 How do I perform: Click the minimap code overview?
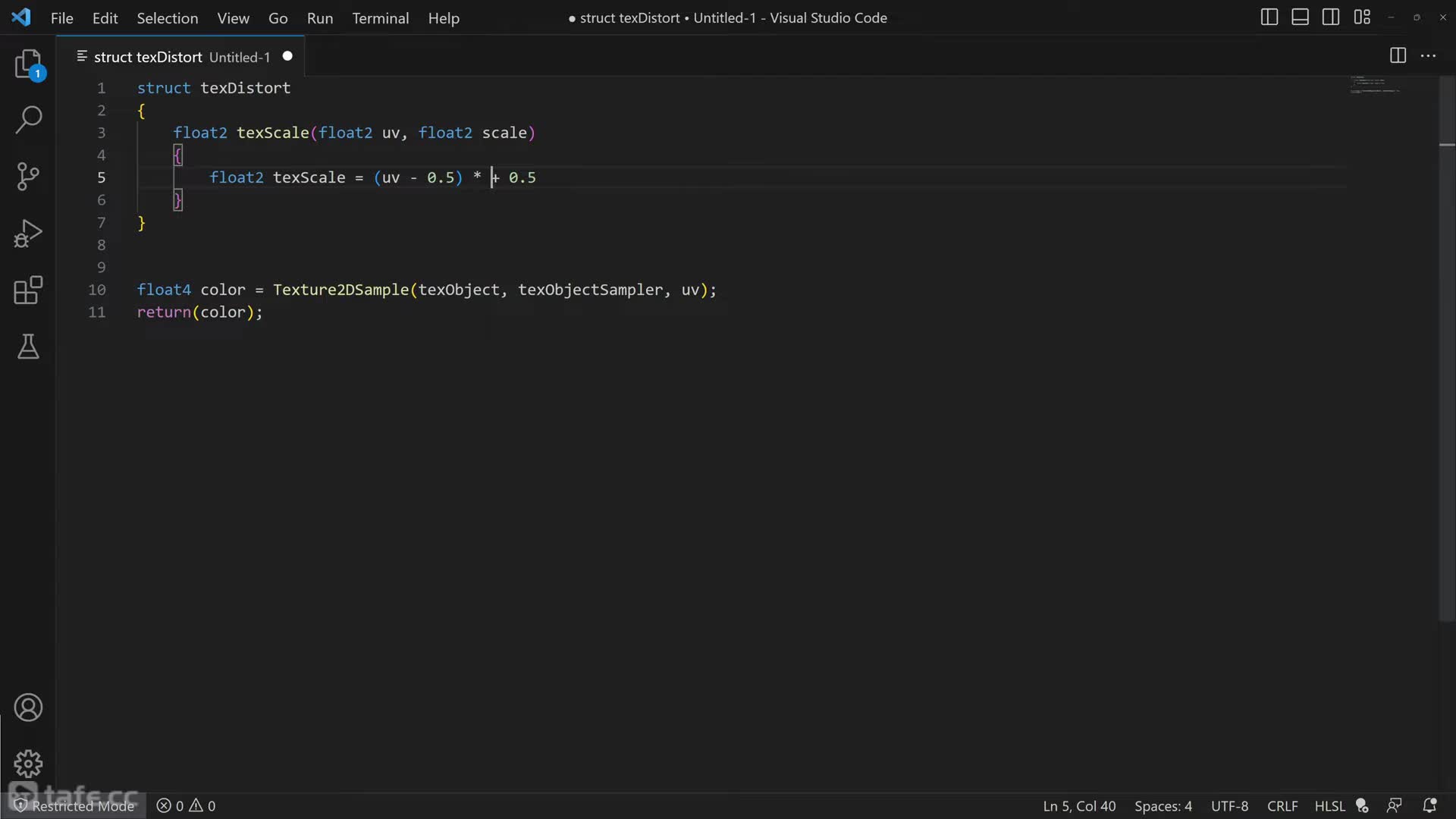point(1374,84)
